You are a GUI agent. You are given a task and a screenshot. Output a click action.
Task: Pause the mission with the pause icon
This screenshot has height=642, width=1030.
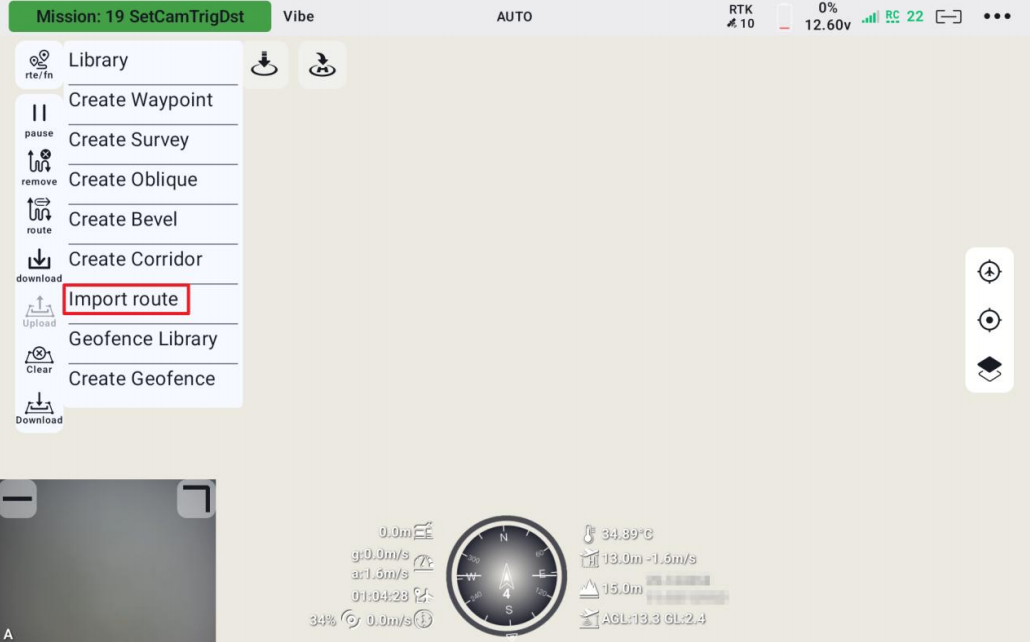point(39,119)
